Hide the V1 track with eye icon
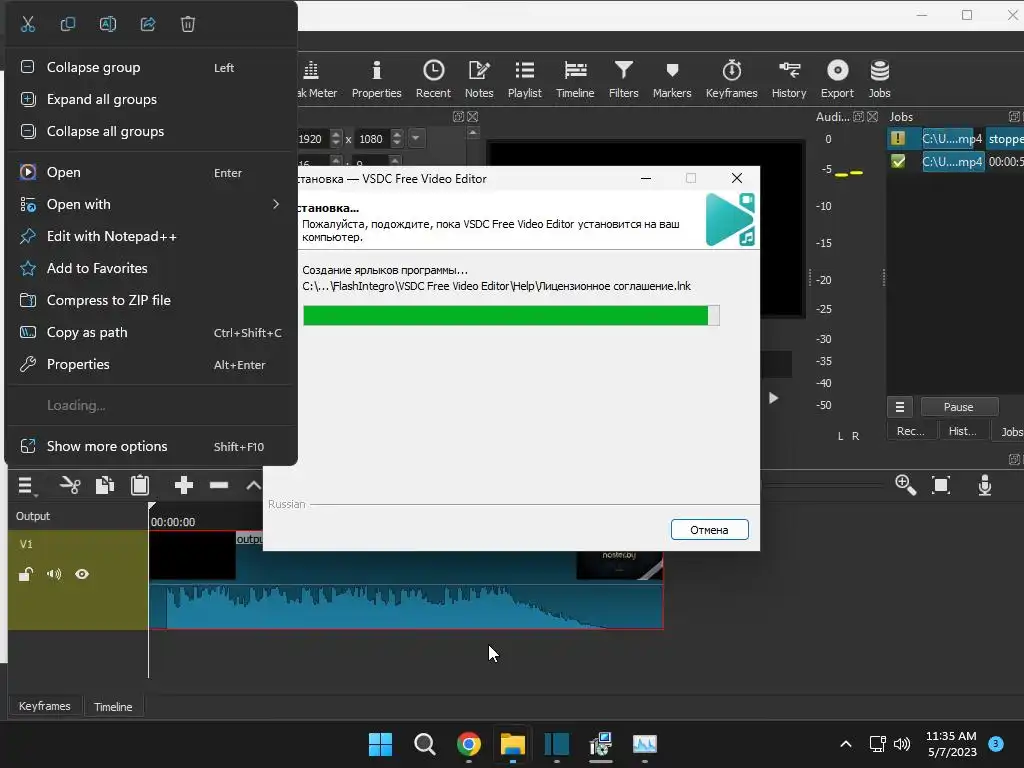The image size is (1024, 768). click(x=82, y=574)
